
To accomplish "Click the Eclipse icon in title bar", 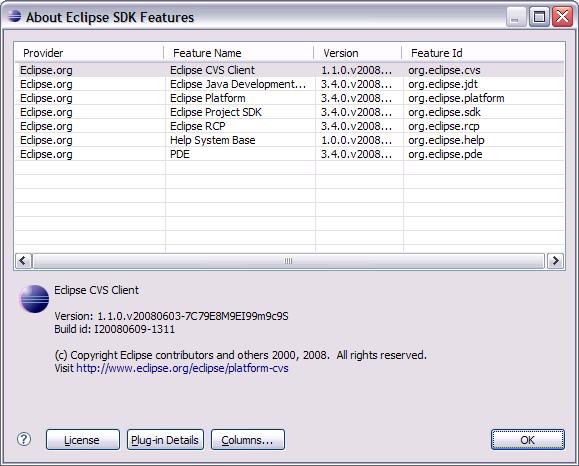I will 14,16.
